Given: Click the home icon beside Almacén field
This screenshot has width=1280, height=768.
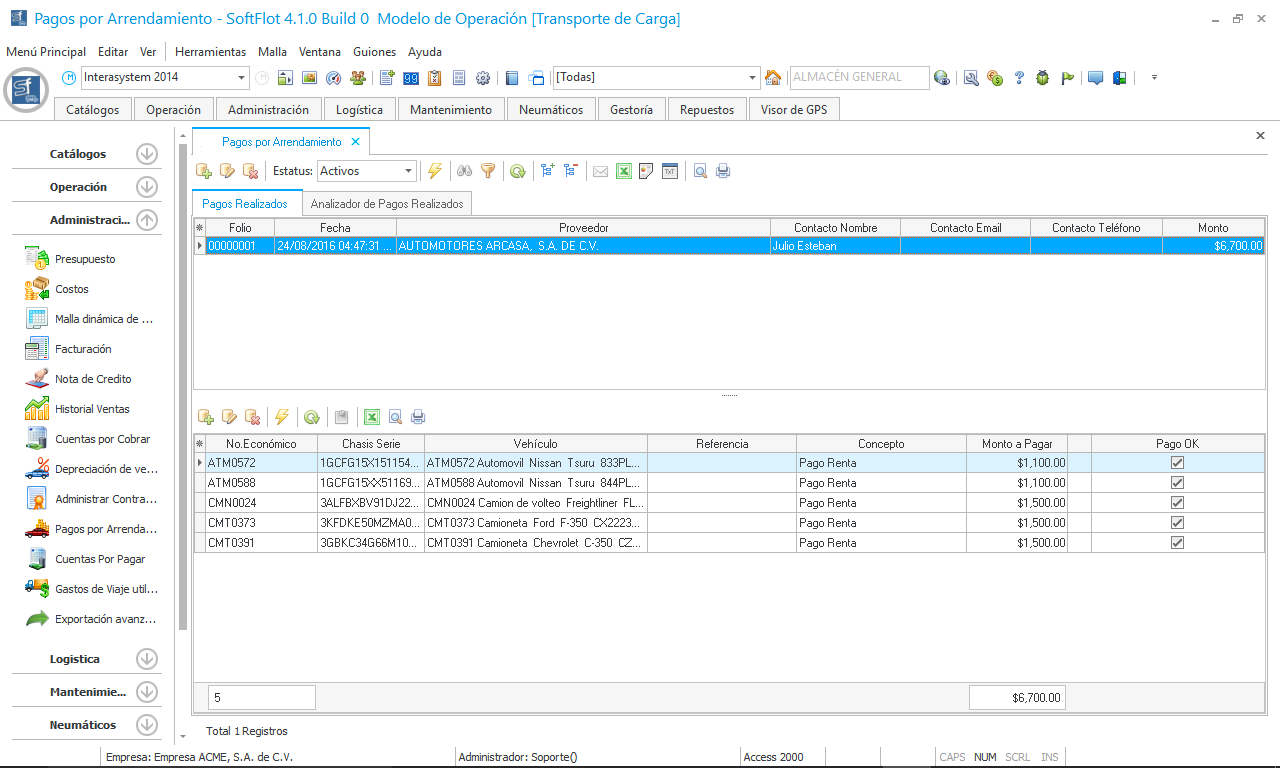Looking at the screenshot, I should click(x=773, y=78).
